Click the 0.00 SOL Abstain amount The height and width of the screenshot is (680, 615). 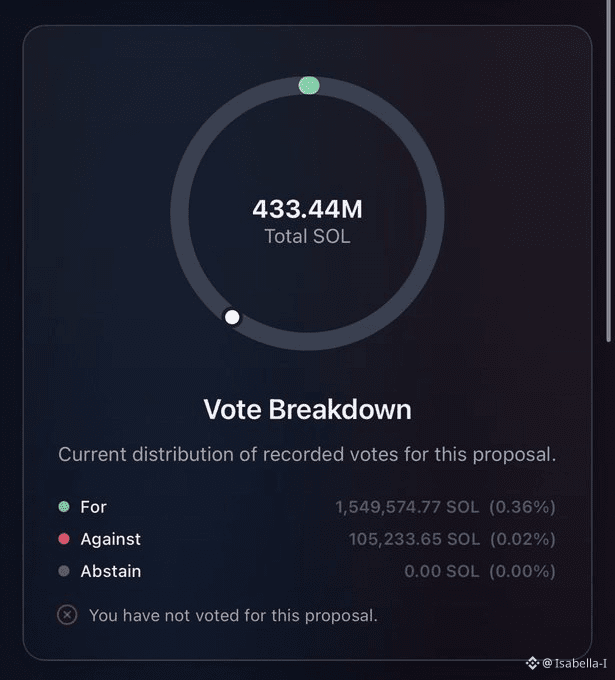pyautogui.click(x=442, y=571)
